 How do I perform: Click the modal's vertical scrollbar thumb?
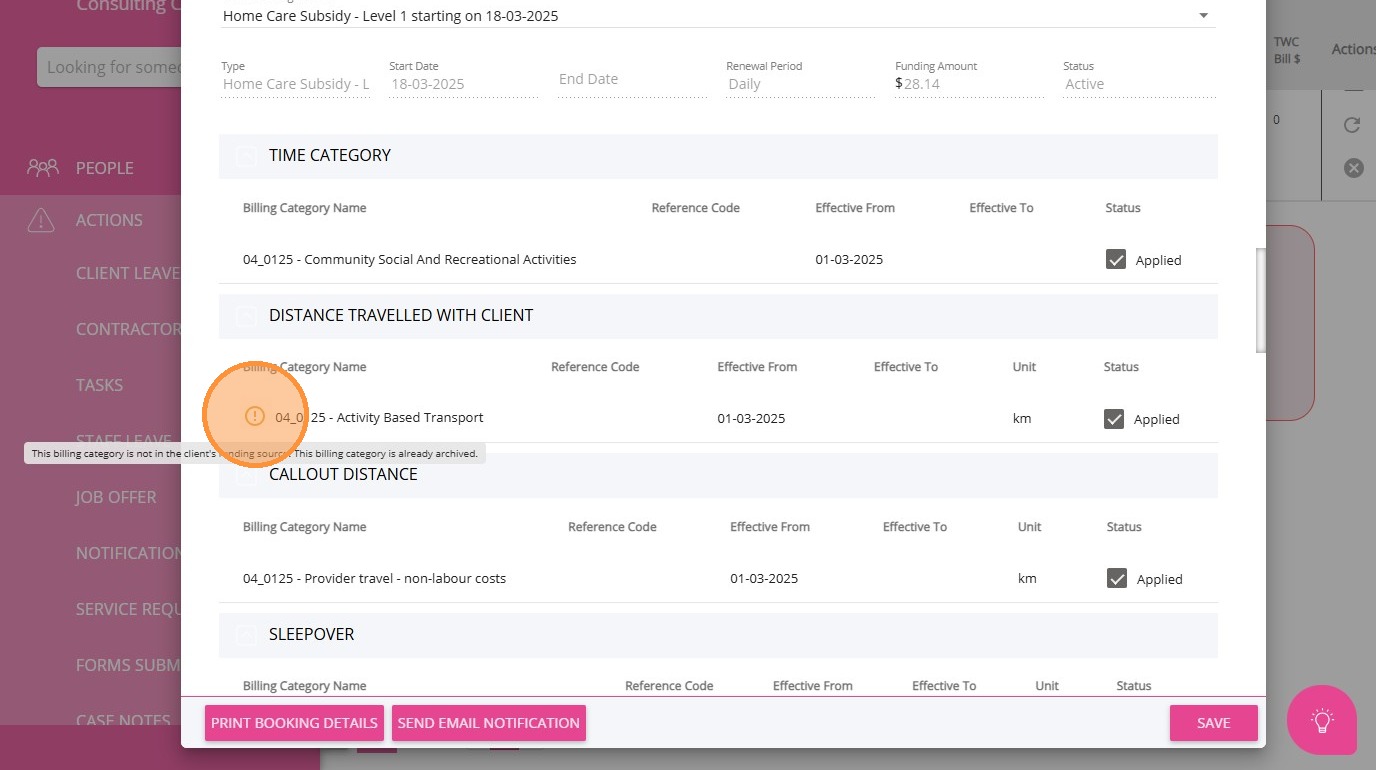pos(1261,300)
